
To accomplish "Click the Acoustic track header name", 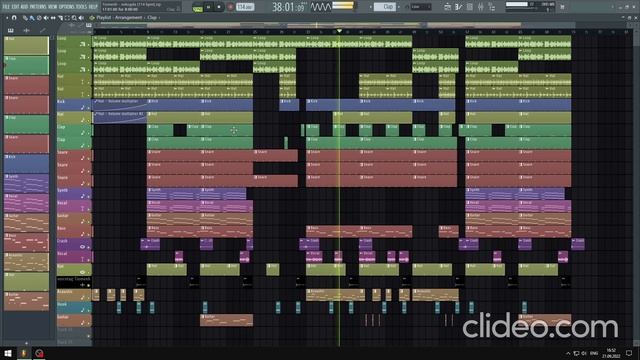I will [x=64, y=291].
